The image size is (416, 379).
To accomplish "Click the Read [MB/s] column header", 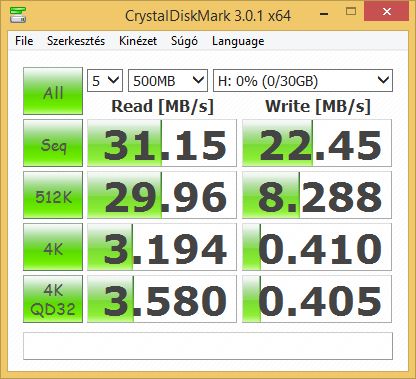I will 162,107.
